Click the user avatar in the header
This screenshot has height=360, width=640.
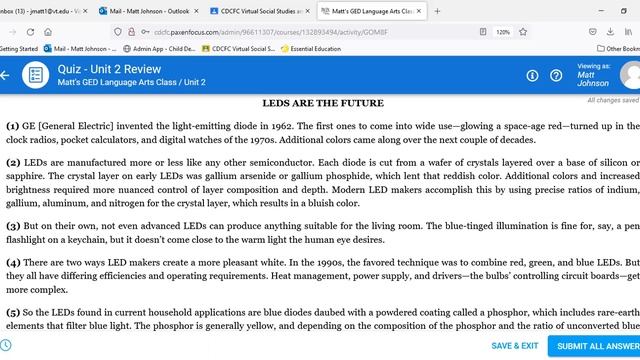tap(631, 75)
